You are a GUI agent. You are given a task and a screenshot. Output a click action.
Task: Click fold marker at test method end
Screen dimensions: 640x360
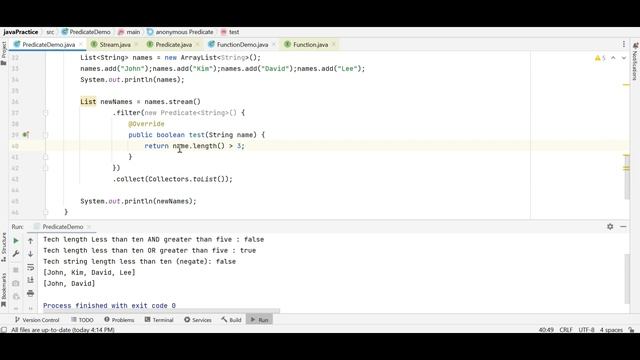pyautogui.click(x=46, y=157)
